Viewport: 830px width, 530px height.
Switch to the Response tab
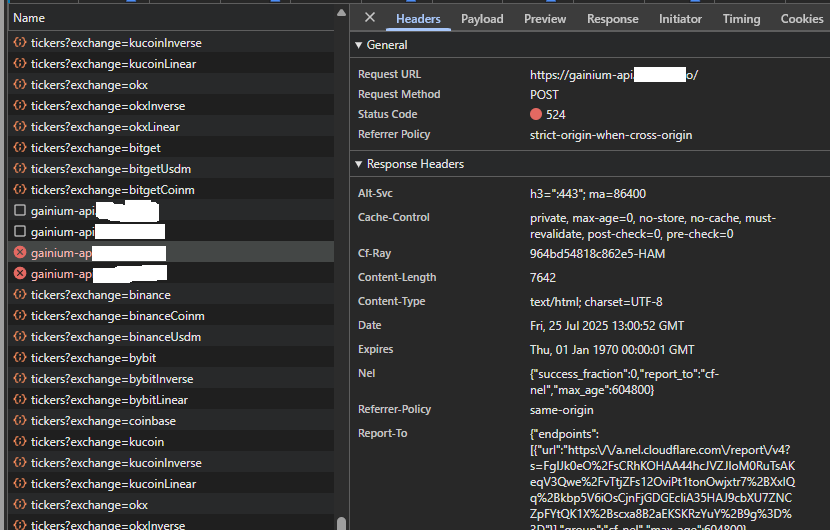coord(612,19)
